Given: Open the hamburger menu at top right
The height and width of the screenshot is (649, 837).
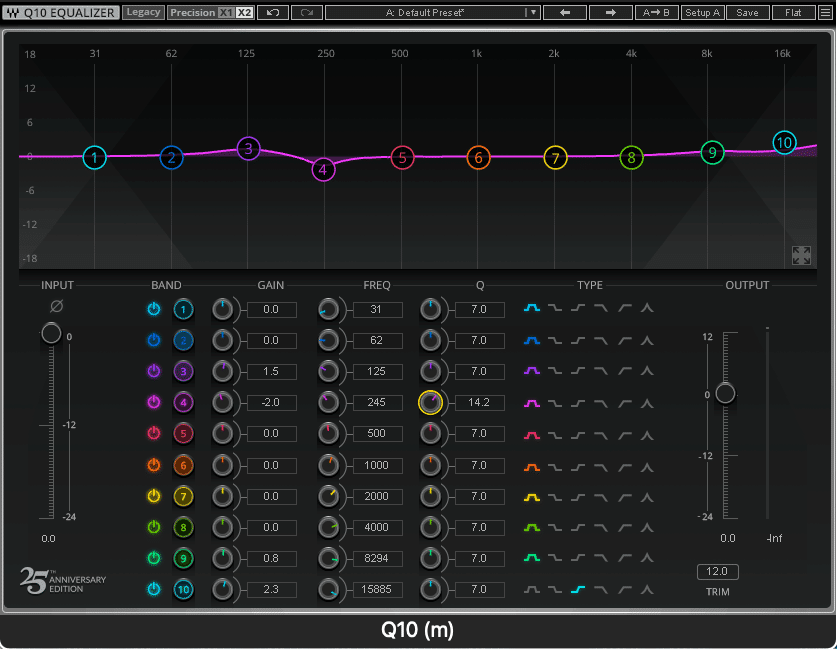Looking at the screenshot, I should (x=826, y=12).
